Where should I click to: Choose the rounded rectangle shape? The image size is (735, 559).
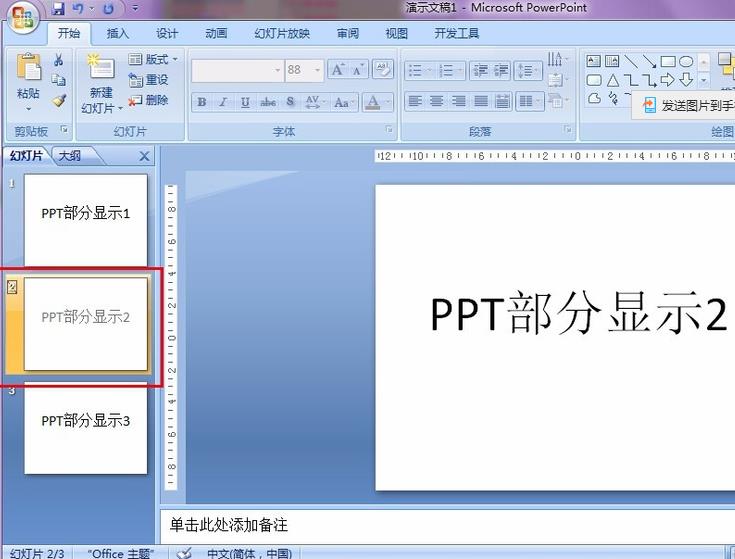(x=594, y=80)
